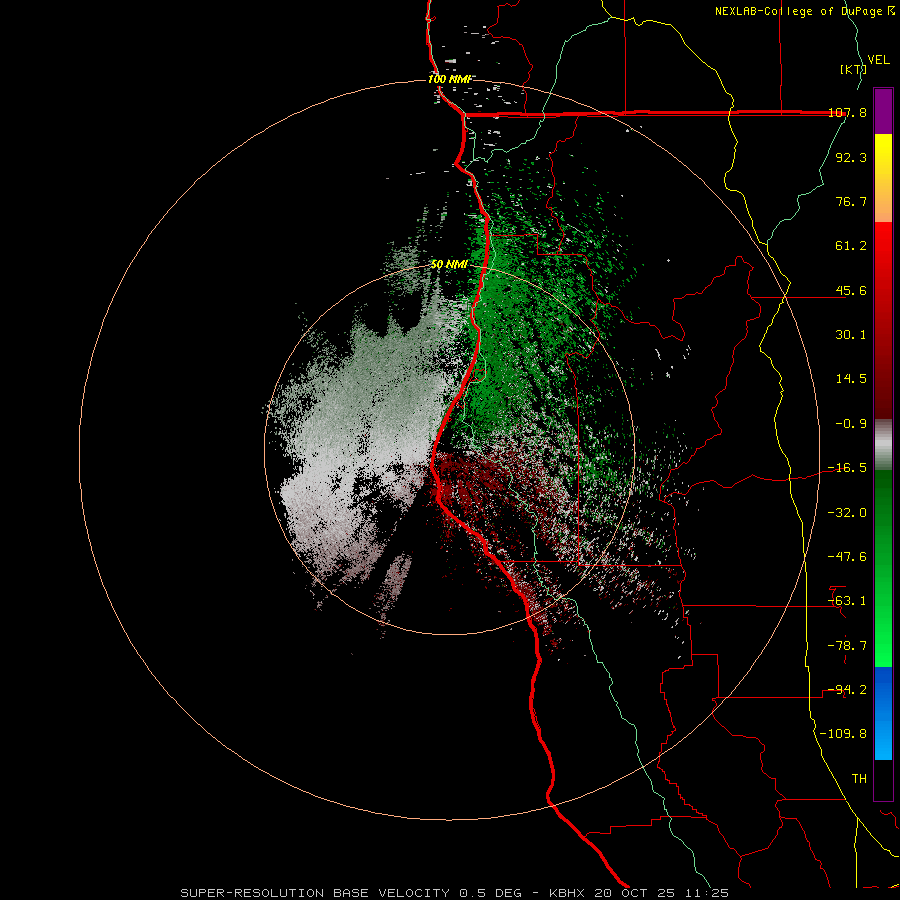This screenshot has height=900, width=900.
Task: Pick the gray near-zero segment of the color bar
Action: (883, 445)
